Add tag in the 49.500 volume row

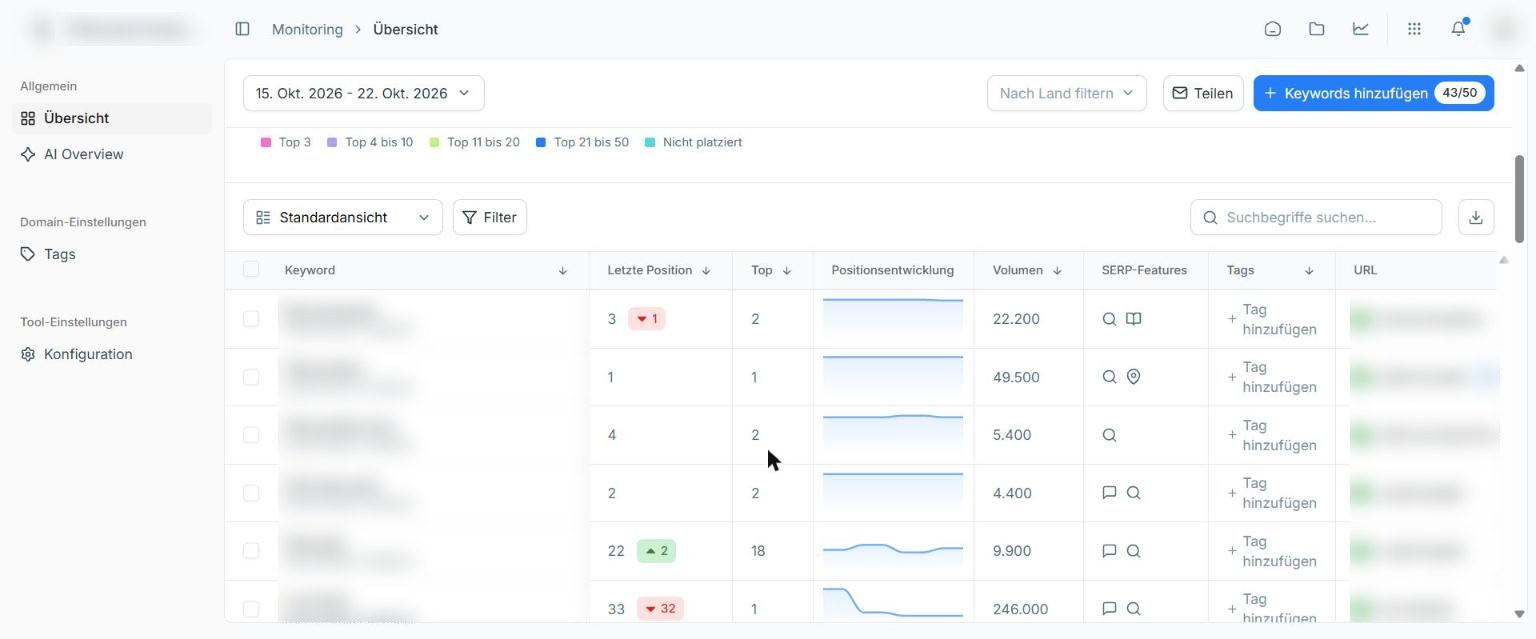pyautogui.click(x=1272, y=377)
